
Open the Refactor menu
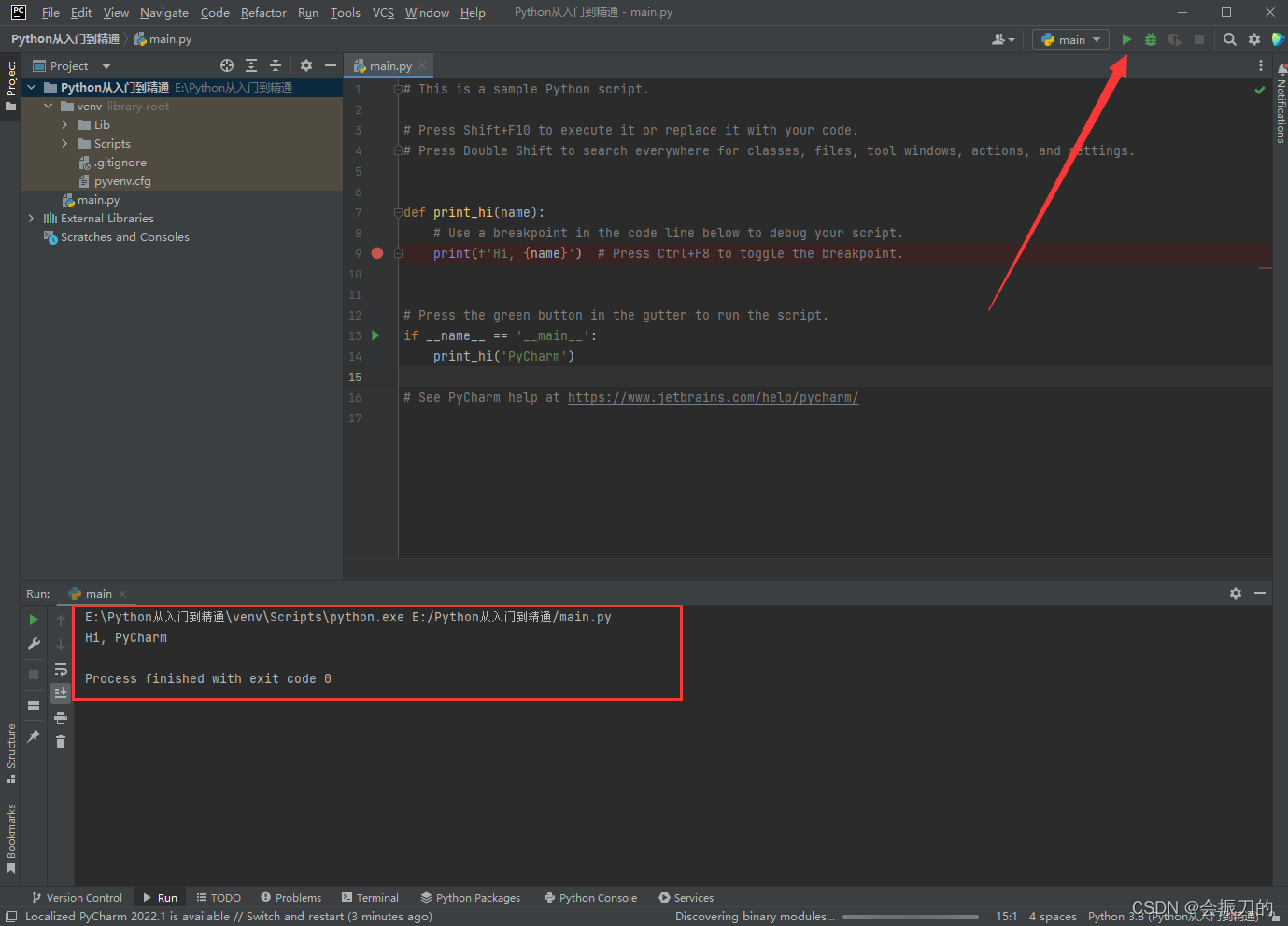coord(263,12)
